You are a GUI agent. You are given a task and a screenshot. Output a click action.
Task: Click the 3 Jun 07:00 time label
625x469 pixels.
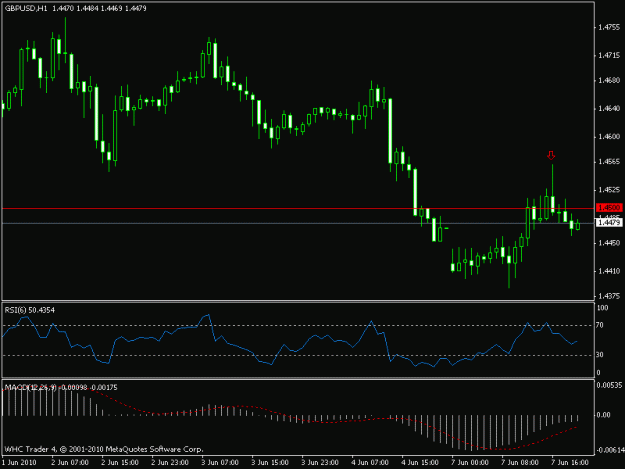(x=220, y=463)
